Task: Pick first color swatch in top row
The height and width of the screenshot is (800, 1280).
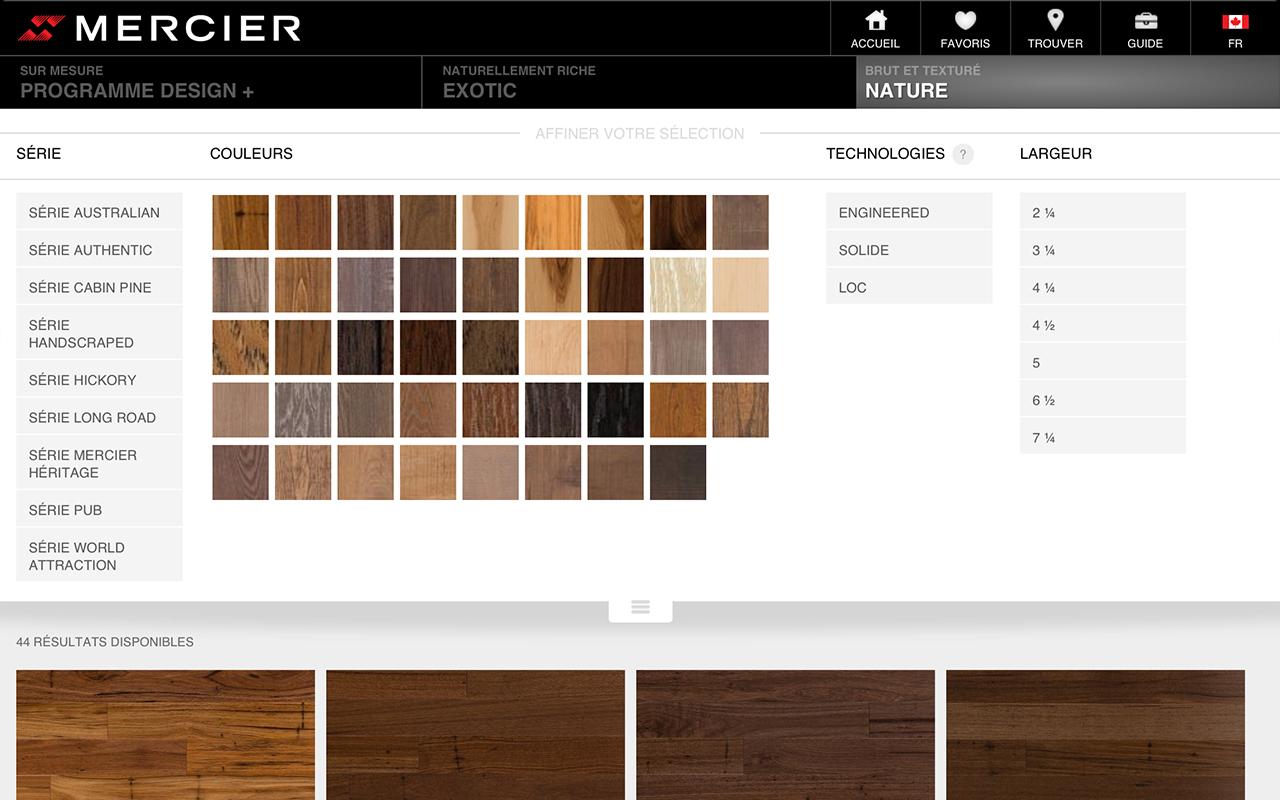Action: tap(240, 222)
